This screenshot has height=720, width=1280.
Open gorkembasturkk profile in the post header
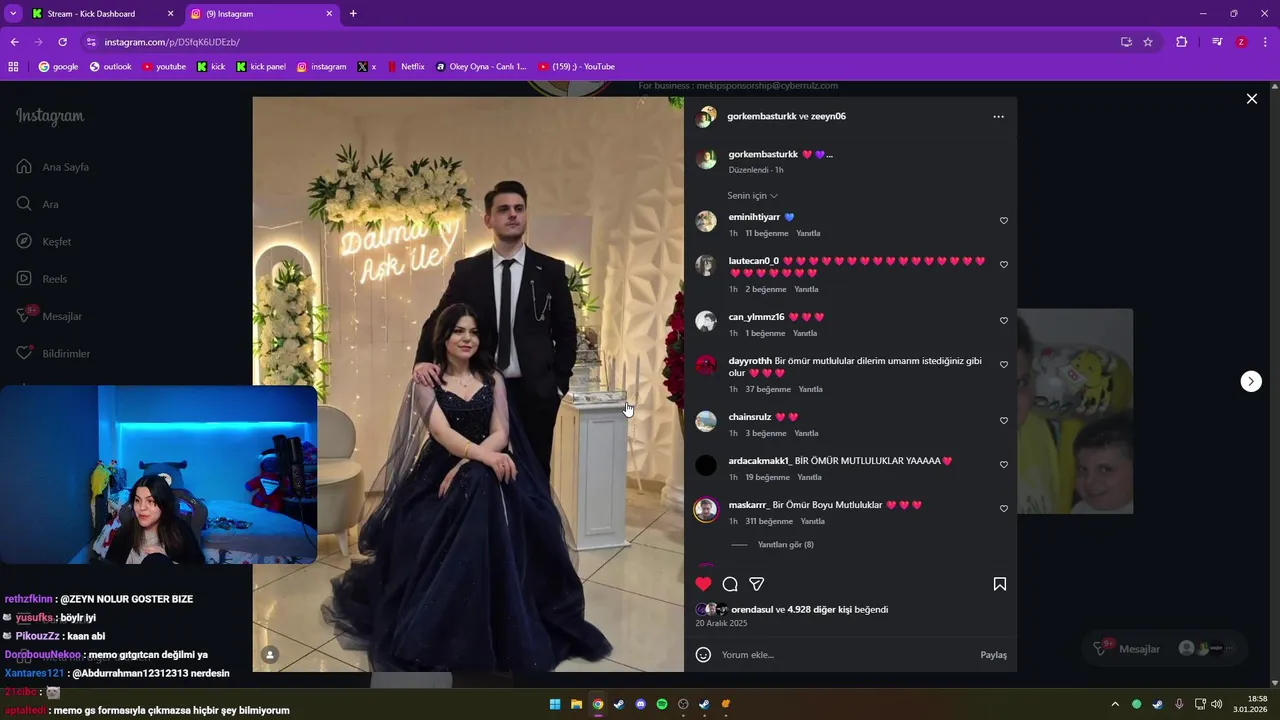(762, 116)
